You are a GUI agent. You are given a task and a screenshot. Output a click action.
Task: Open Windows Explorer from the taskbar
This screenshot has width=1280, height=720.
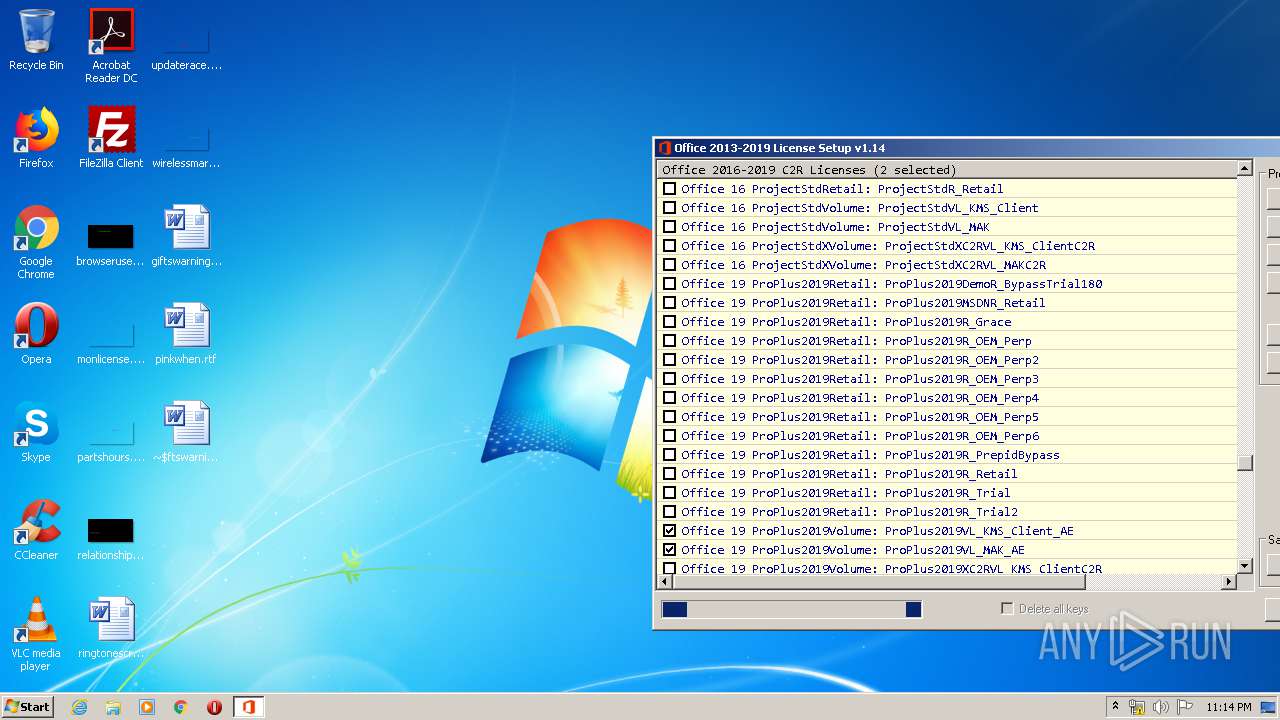tap(113, 707)
